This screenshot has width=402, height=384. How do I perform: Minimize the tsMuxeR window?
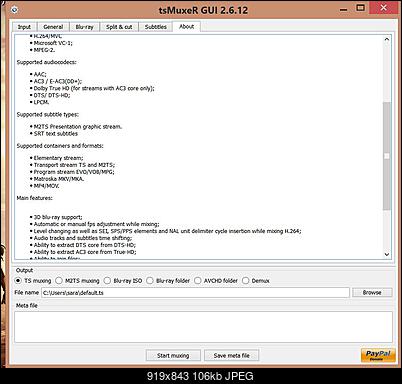pos(343,9)
